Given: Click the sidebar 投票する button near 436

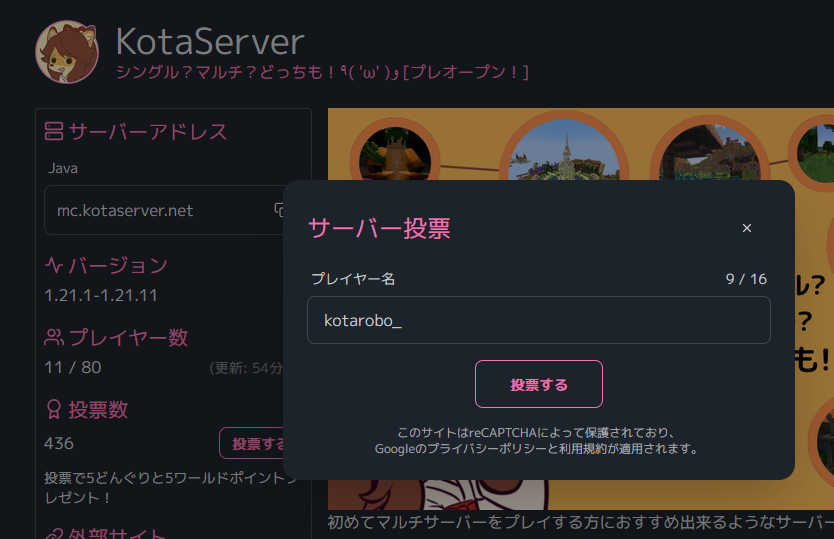Looking at the screenshot, I should point(252,443).
